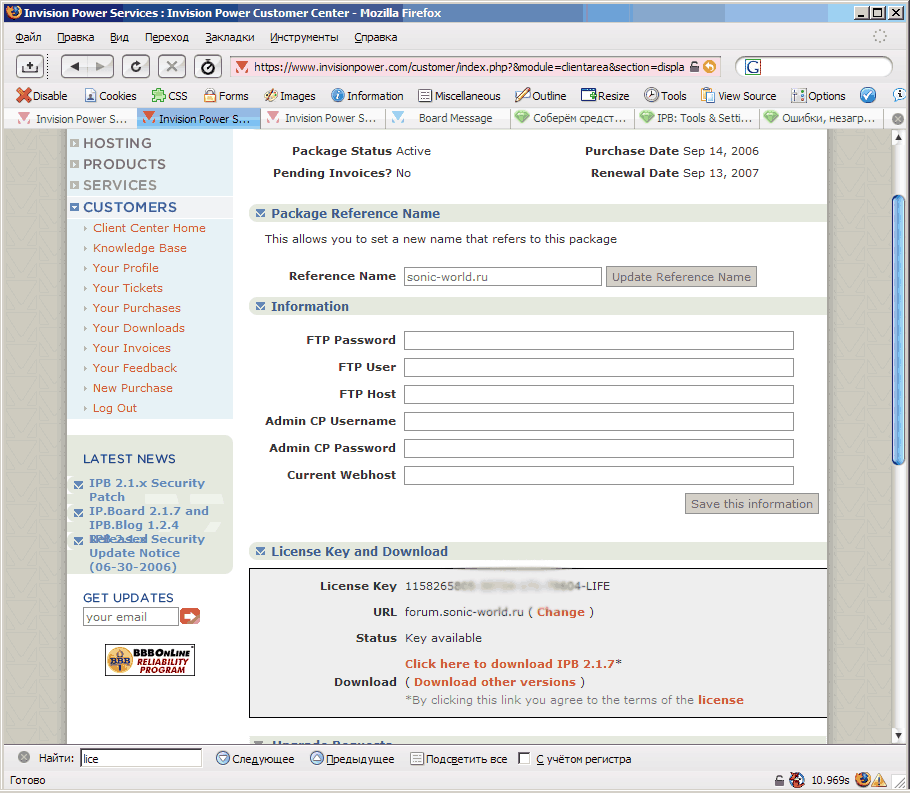Click the stop loading toolbar button
The height and width of the screenshot is (793, 910).
point(172,66)
